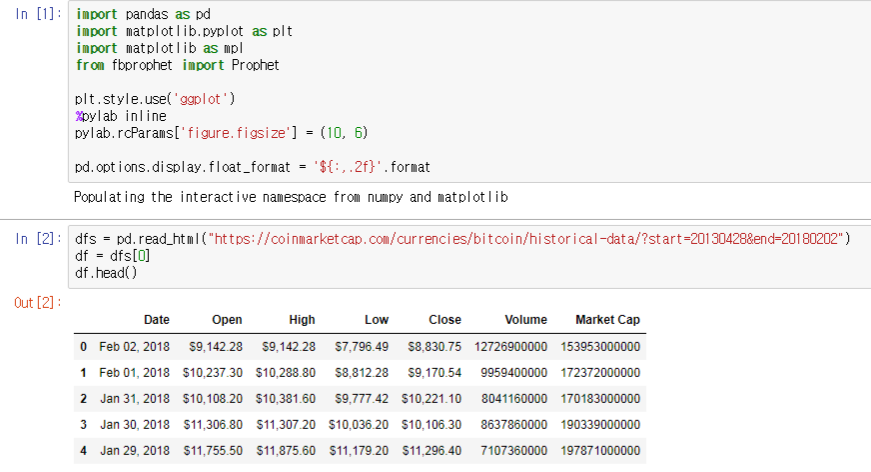Click the pylab.rcParams figure.figsize line
Screen dimensions: 871x472
click(225, 132)
